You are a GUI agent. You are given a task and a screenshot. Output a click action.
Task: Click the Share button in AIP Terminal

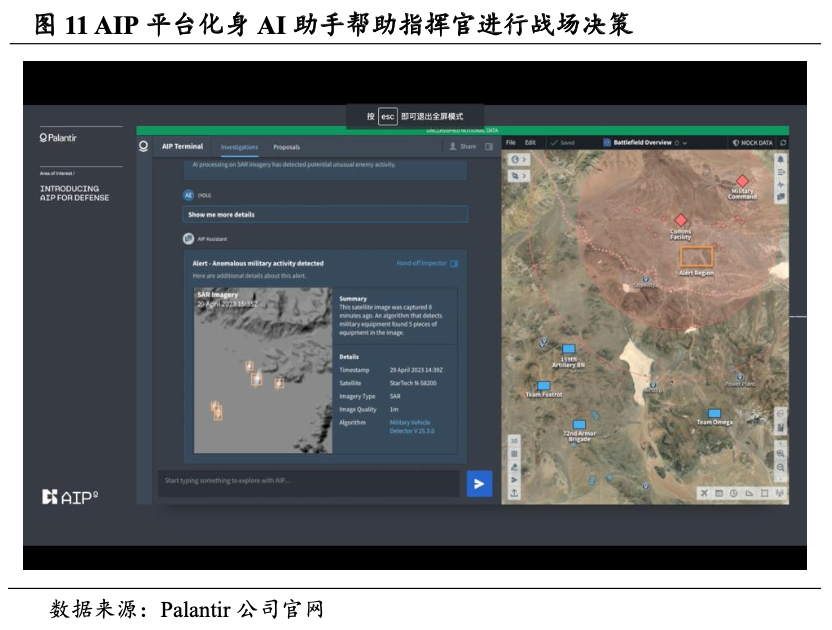(x=463, y=146)
